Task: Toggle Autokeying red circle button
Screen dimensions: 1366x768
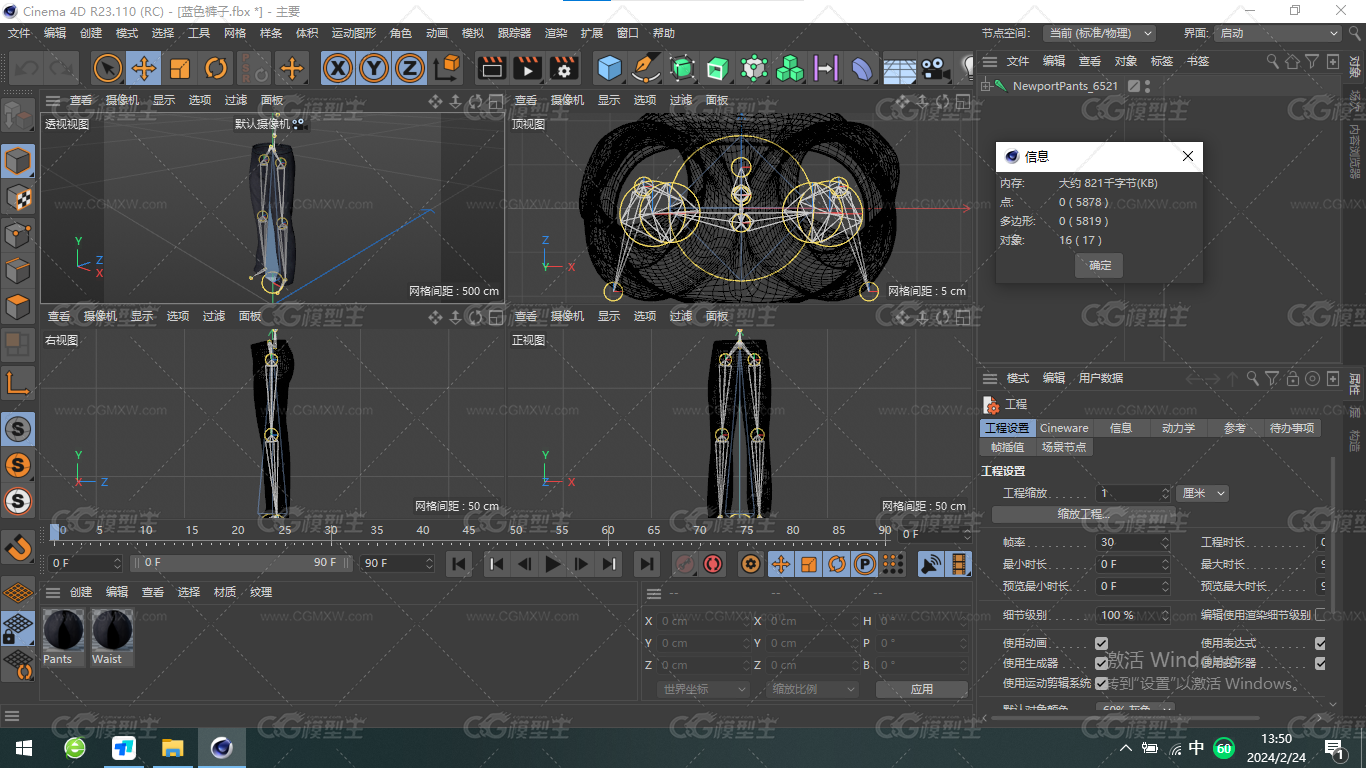Action: tap(713, 564)
